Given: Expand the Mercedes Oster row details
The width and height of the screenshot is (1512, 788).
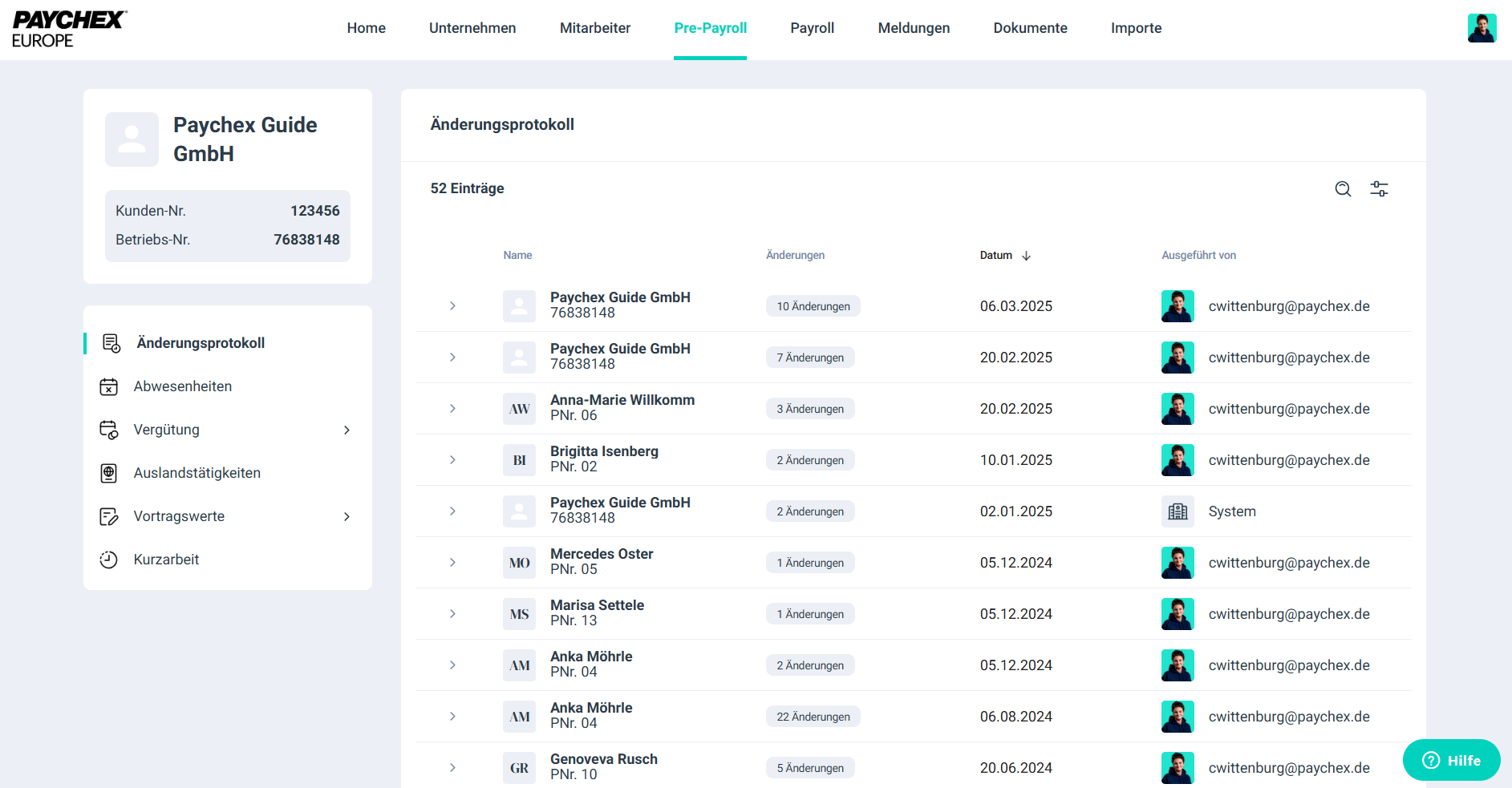Looking at the screenshot, I should point(452,563).
